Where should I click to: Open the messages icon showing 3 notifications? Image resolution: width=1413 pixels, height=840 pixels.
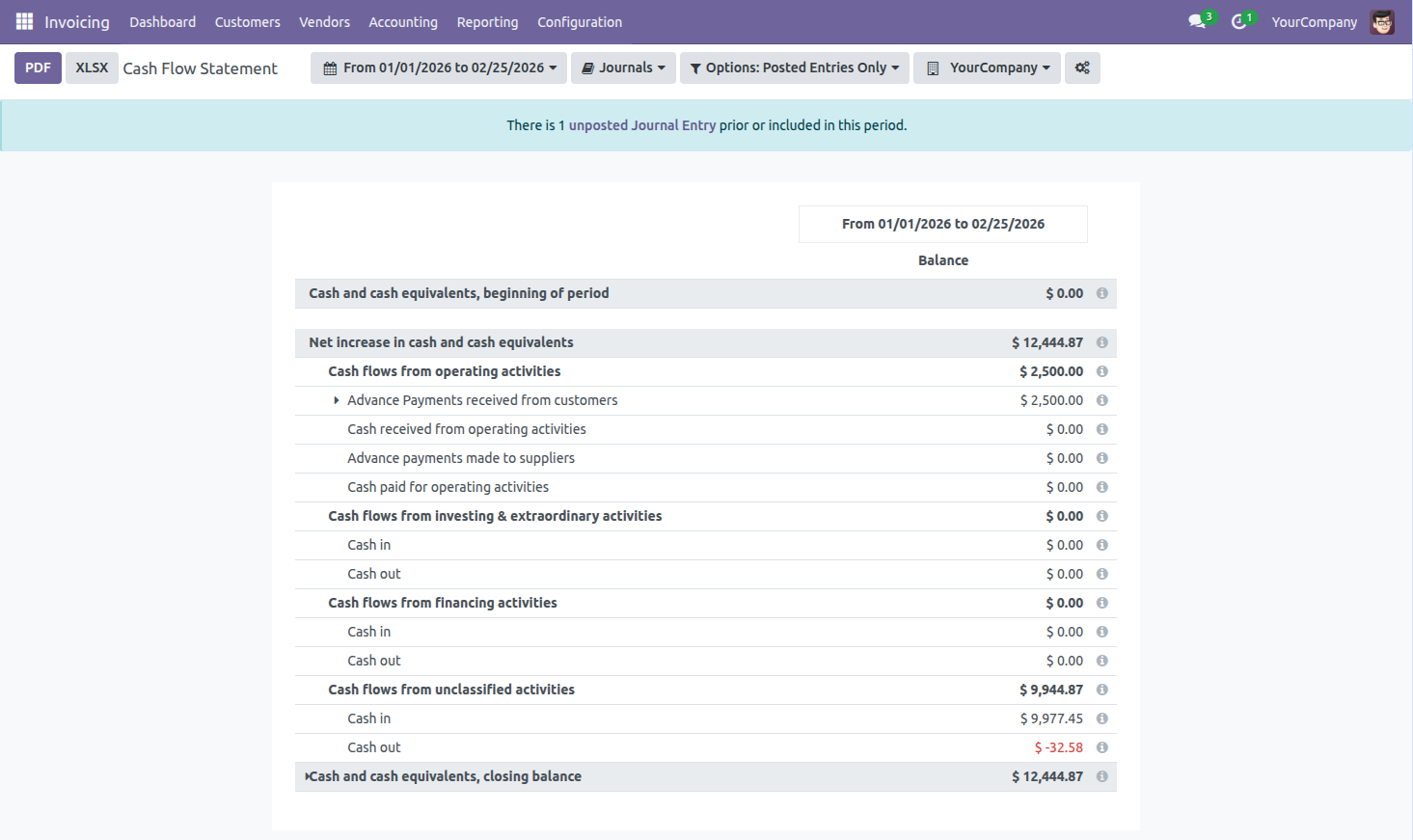pos(1197,19)
